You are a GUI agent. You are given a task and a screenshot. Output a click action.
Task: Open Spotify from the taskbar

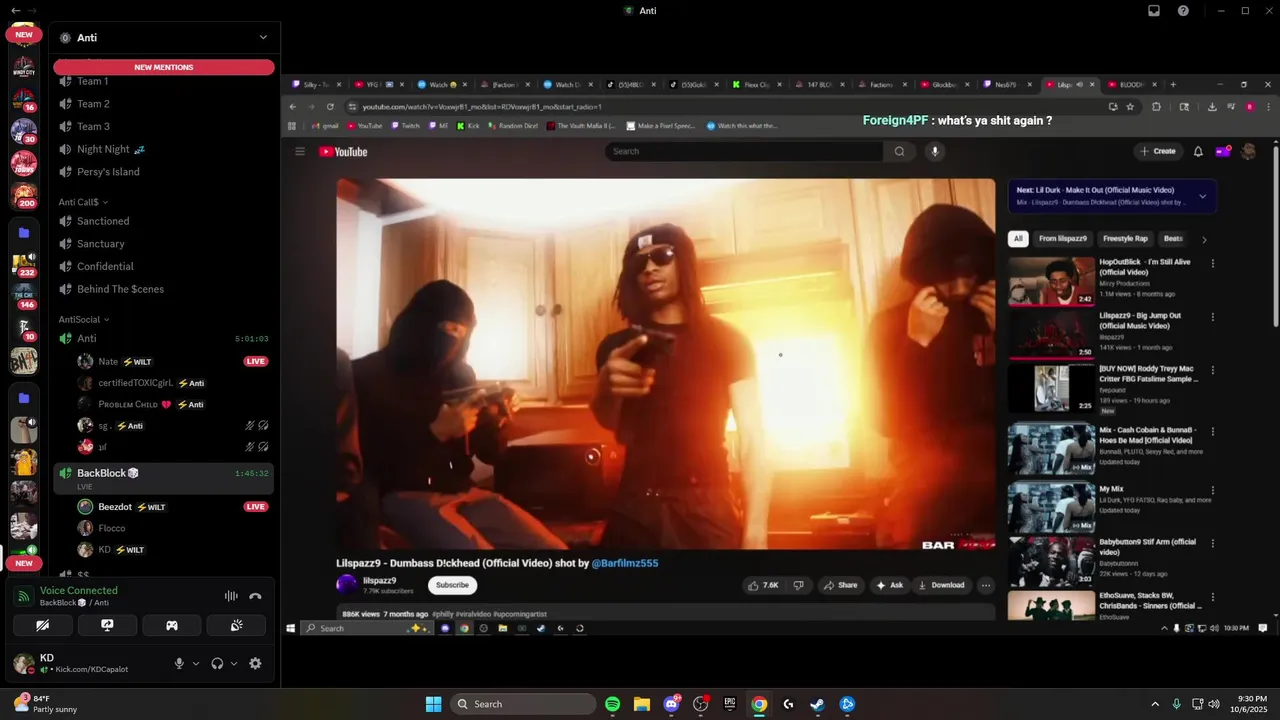pos(613,704)
